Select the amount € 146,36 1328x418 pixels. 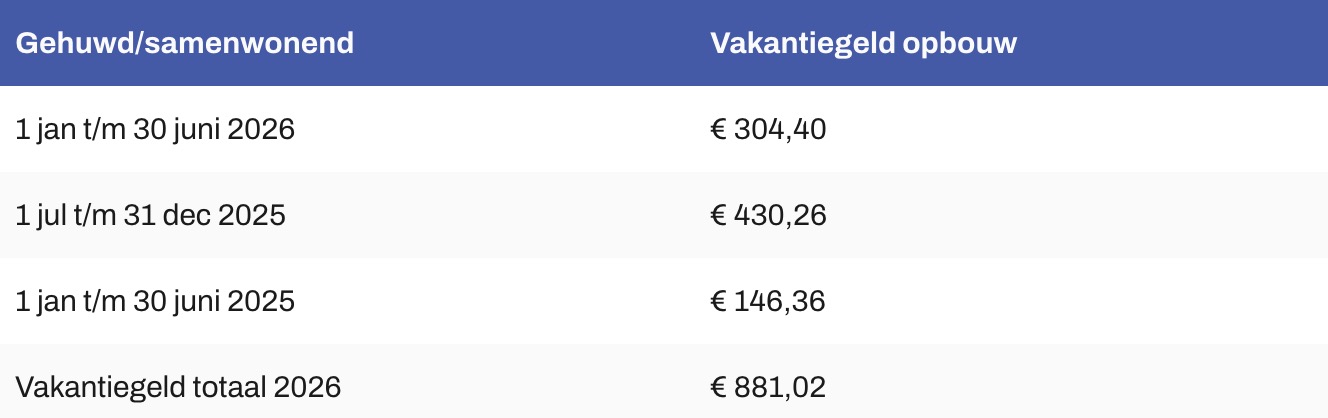[767, 301]
